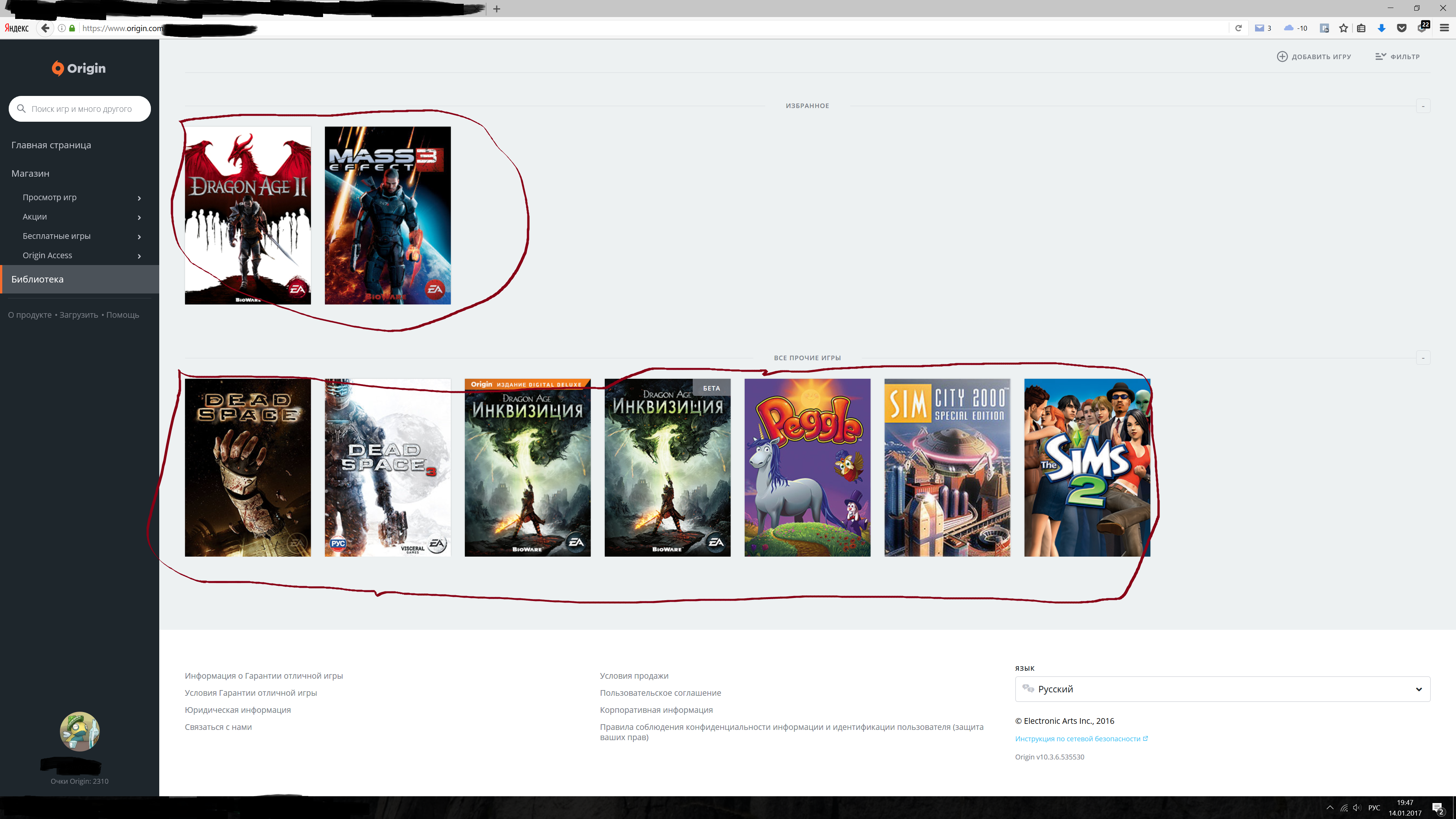This screenshot has height=819, width=1456.
Task: Click the reload page icon
Action: [x=1238, y=28]
